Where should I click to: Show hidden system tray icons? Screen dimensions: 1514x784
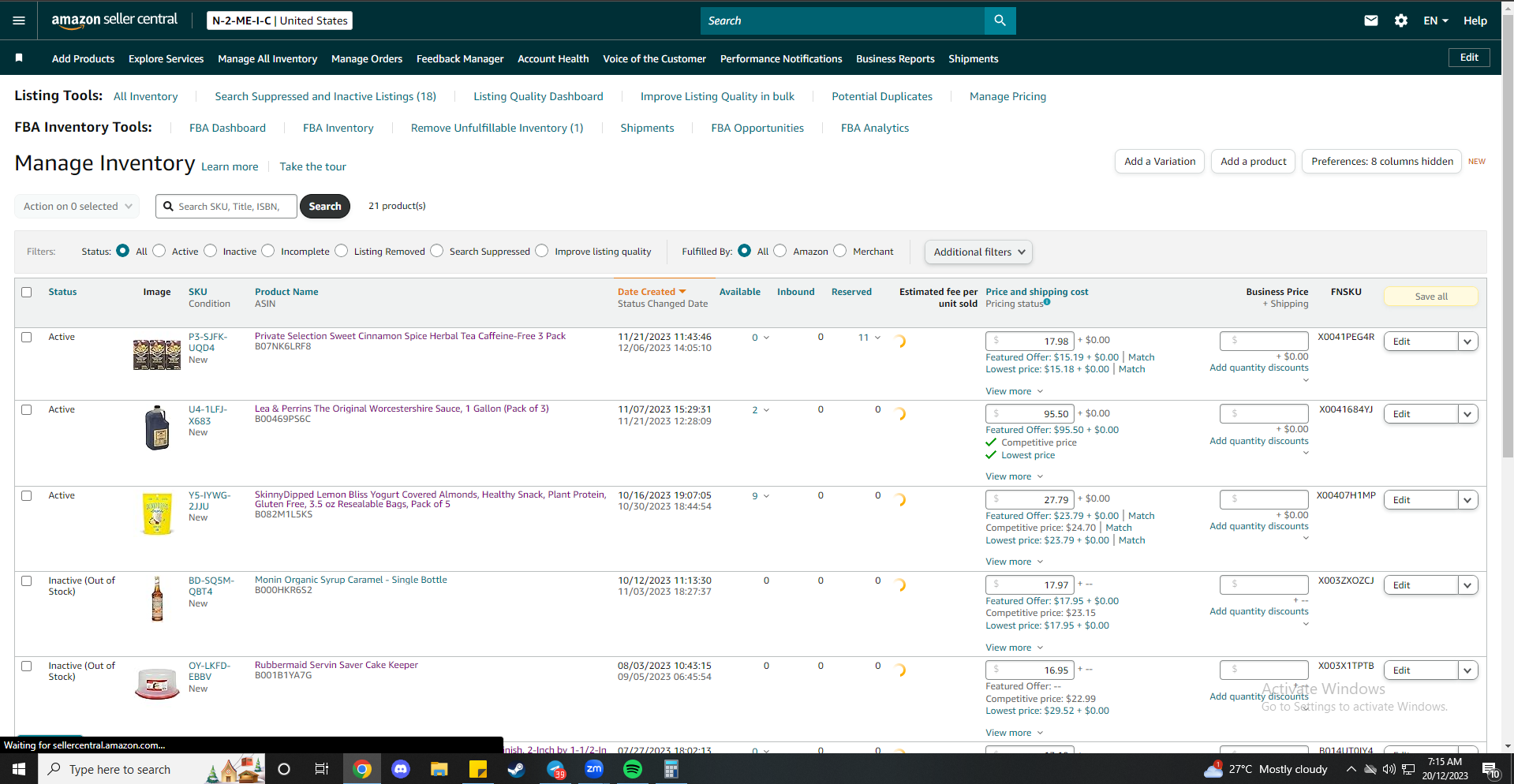(1351, 769)
